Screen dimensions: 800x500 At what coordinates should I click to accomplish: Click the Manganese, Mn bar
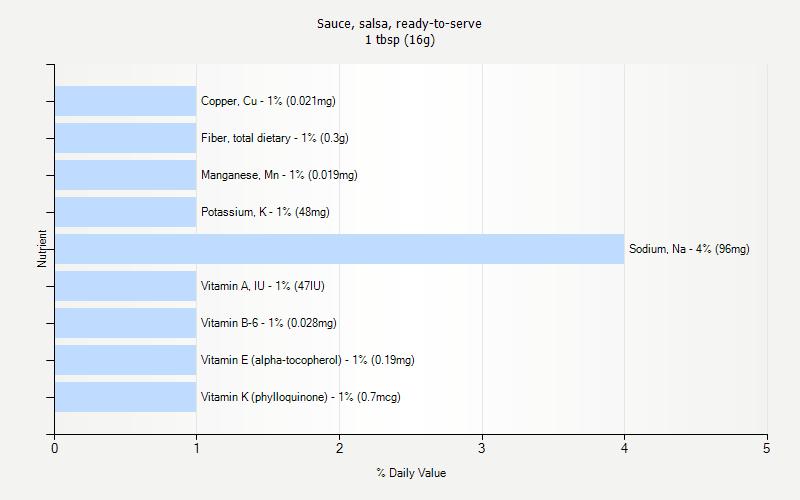(125, 175)
